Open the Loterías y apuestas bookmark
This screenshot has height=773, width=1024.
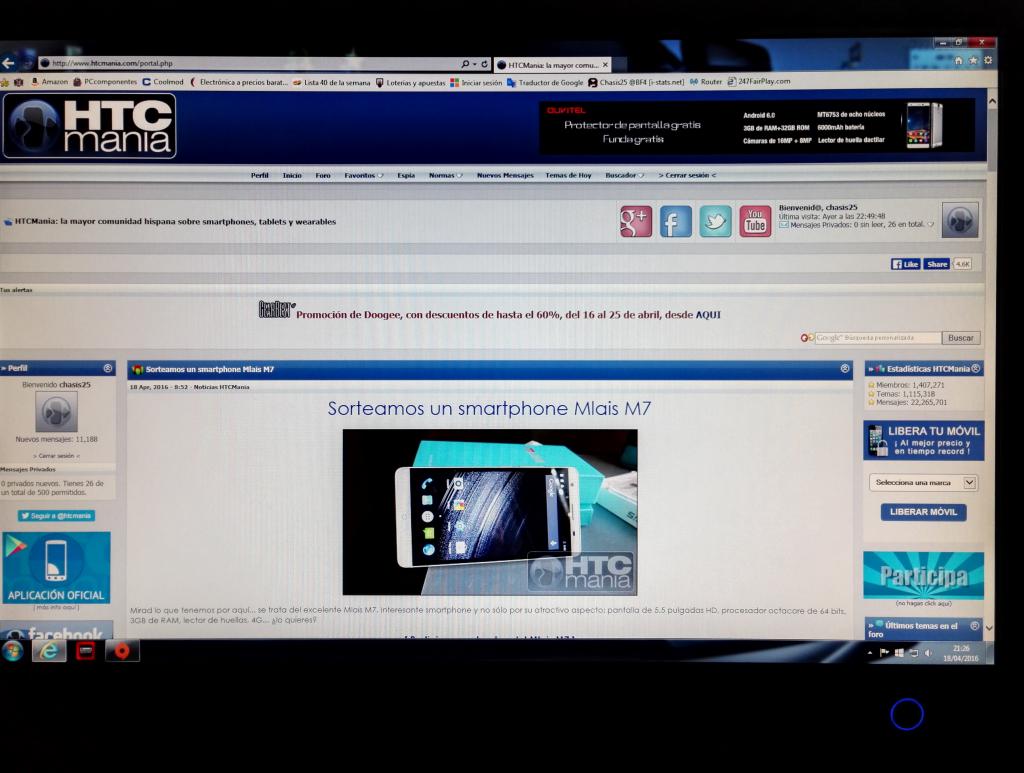point(410,83)
